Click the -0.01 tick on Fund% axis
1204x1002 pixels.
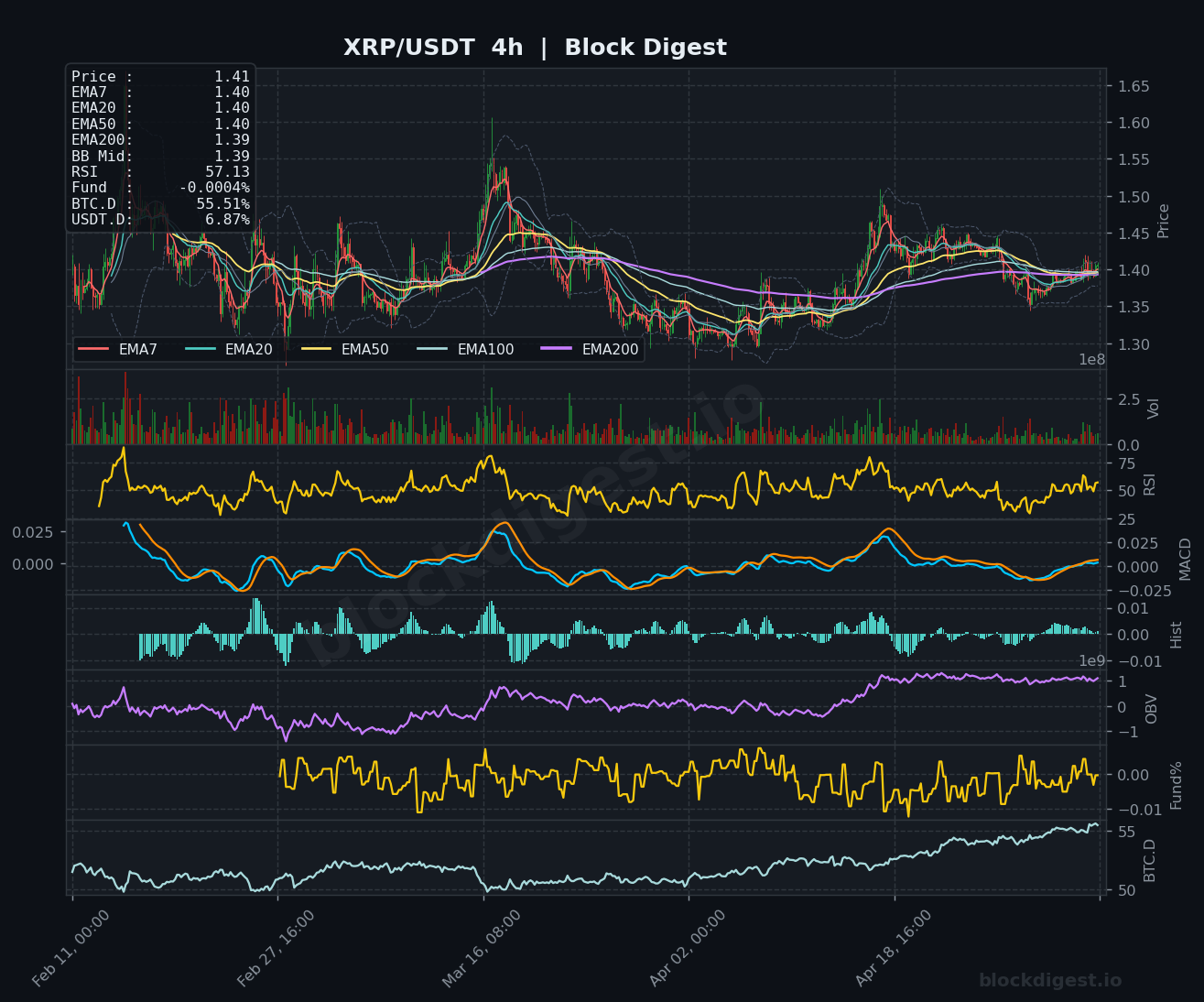pos(1140,810)
